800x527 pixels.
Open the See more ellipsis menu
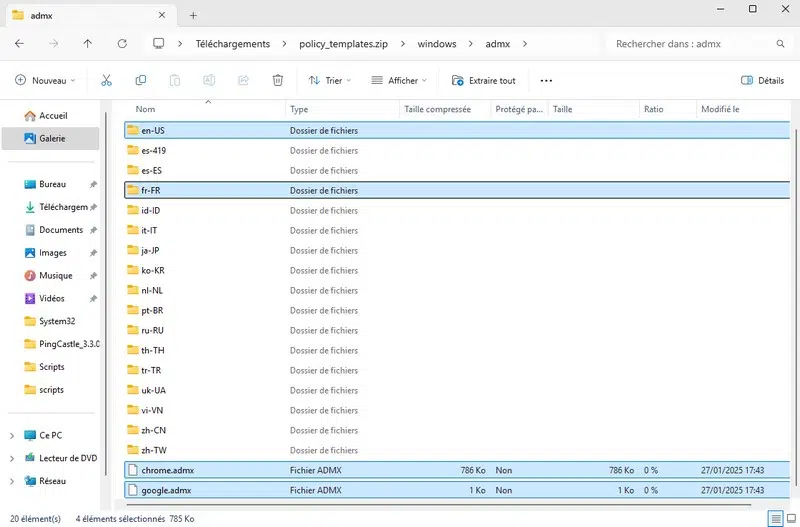click(x=546, y=80)
